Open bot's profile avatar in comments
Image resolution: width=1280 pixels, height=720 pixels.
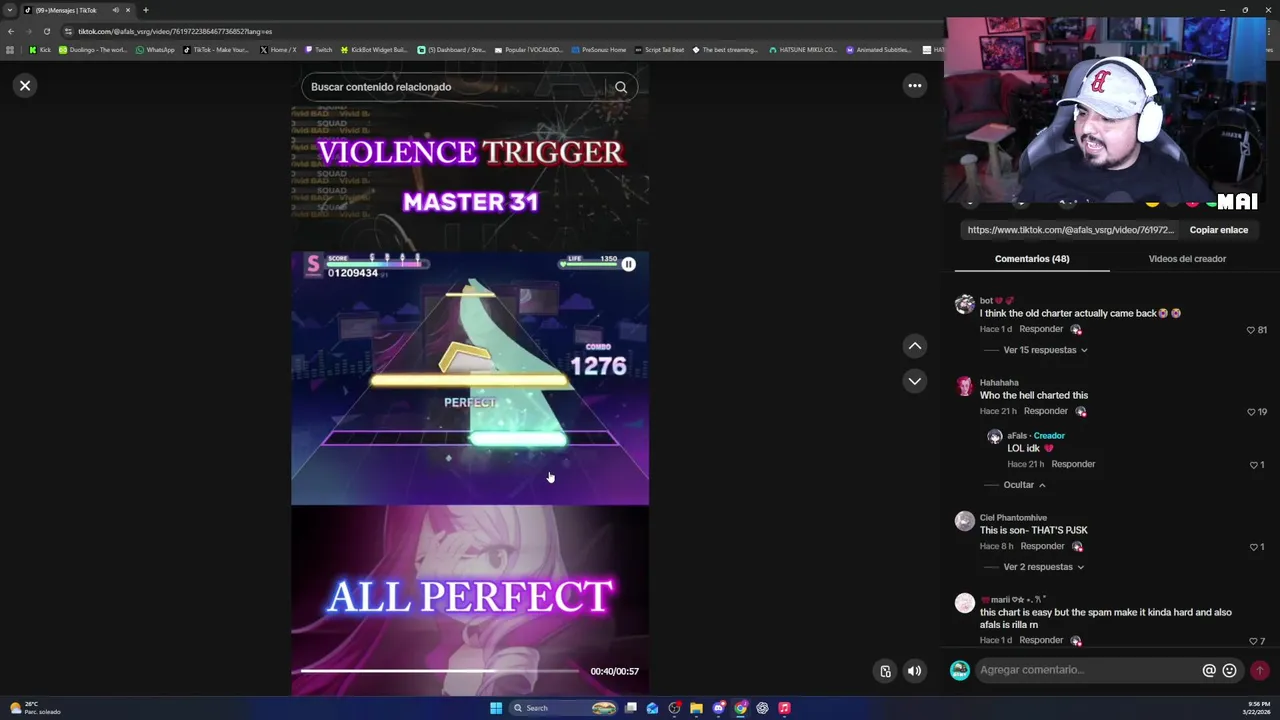pyautogui.click(x=964, y=304)
